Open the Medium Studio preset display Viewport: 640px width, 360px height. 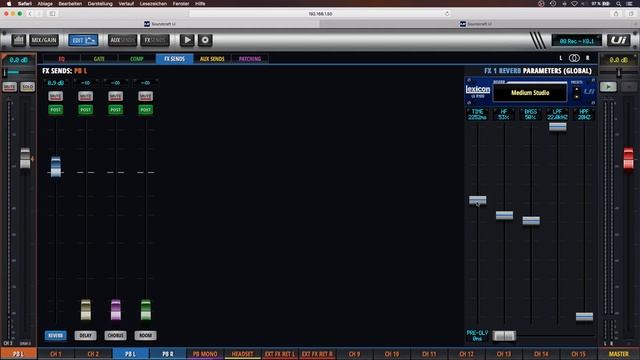coord(530,93)
